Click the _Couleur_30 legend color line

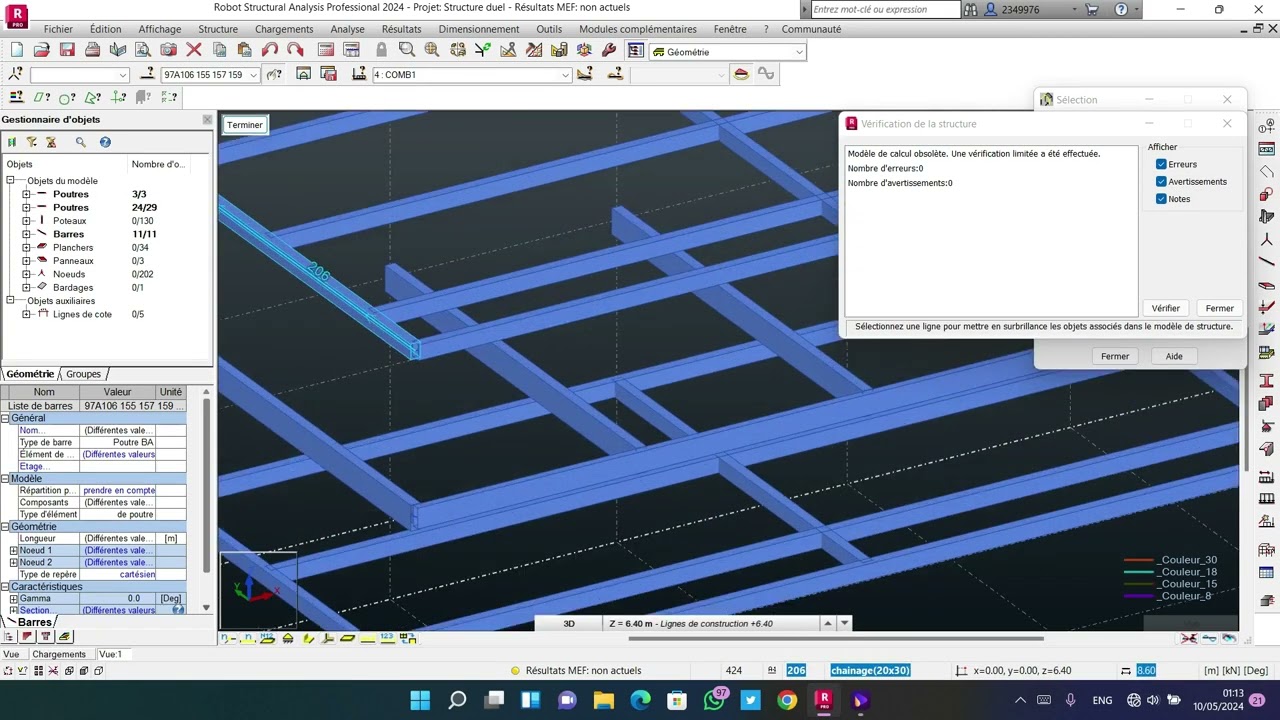1139,560
